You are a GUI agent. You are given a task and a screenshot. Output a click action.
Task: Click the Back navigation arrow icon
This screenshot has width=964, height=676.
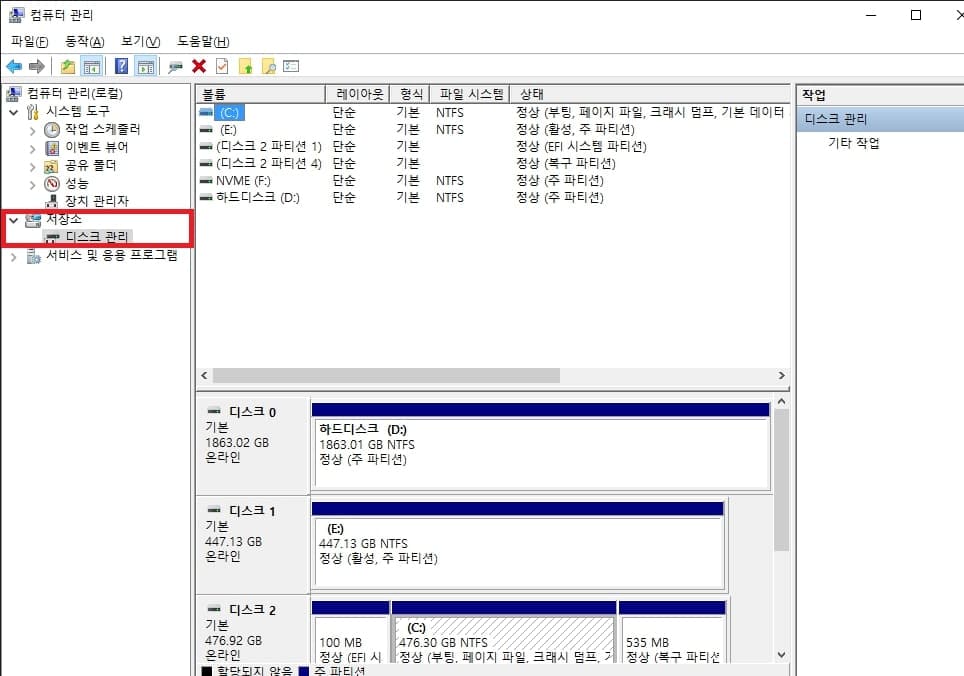(13, 65)
